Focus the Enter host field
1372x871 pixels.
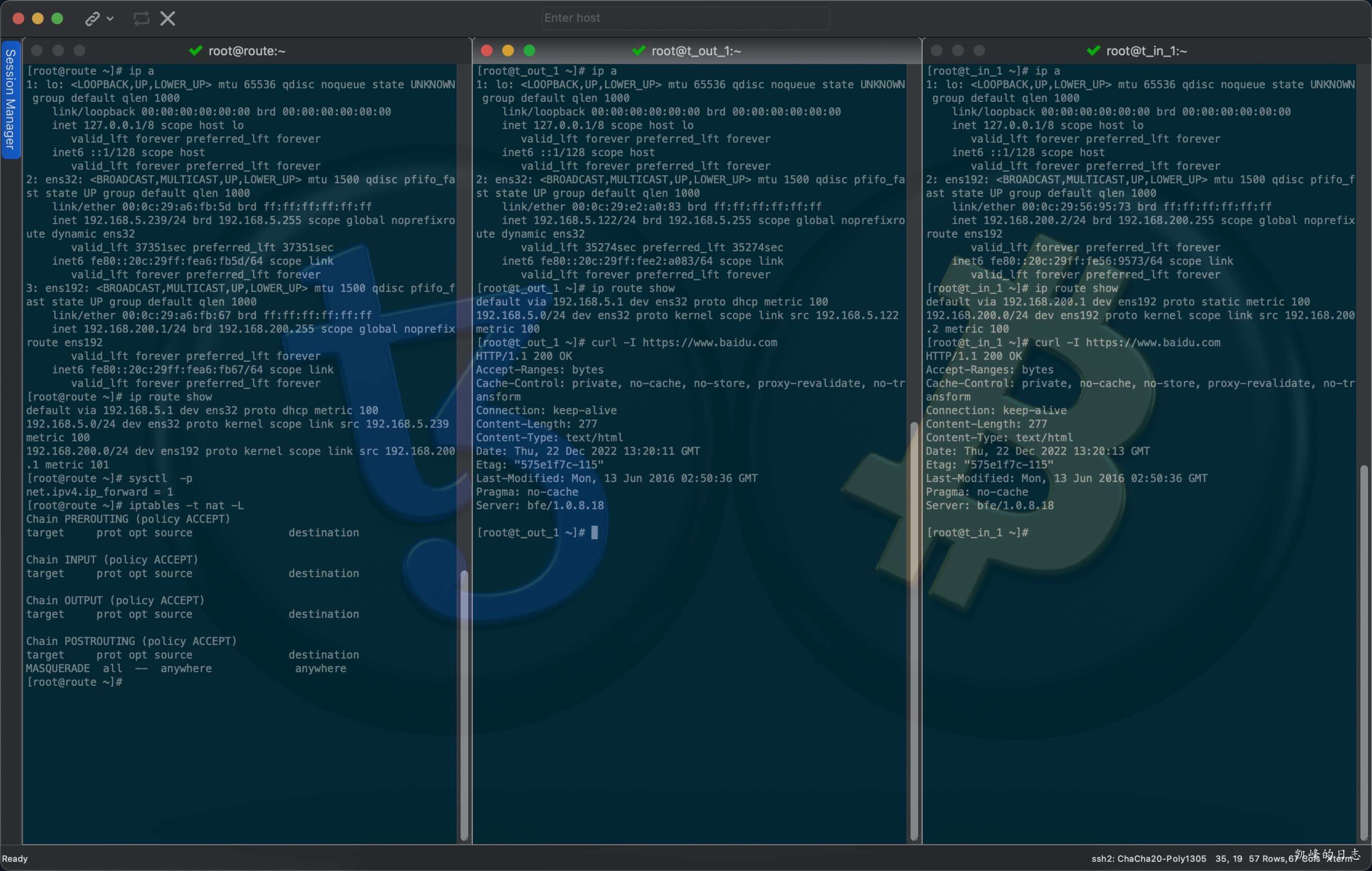tap(685, 18)
